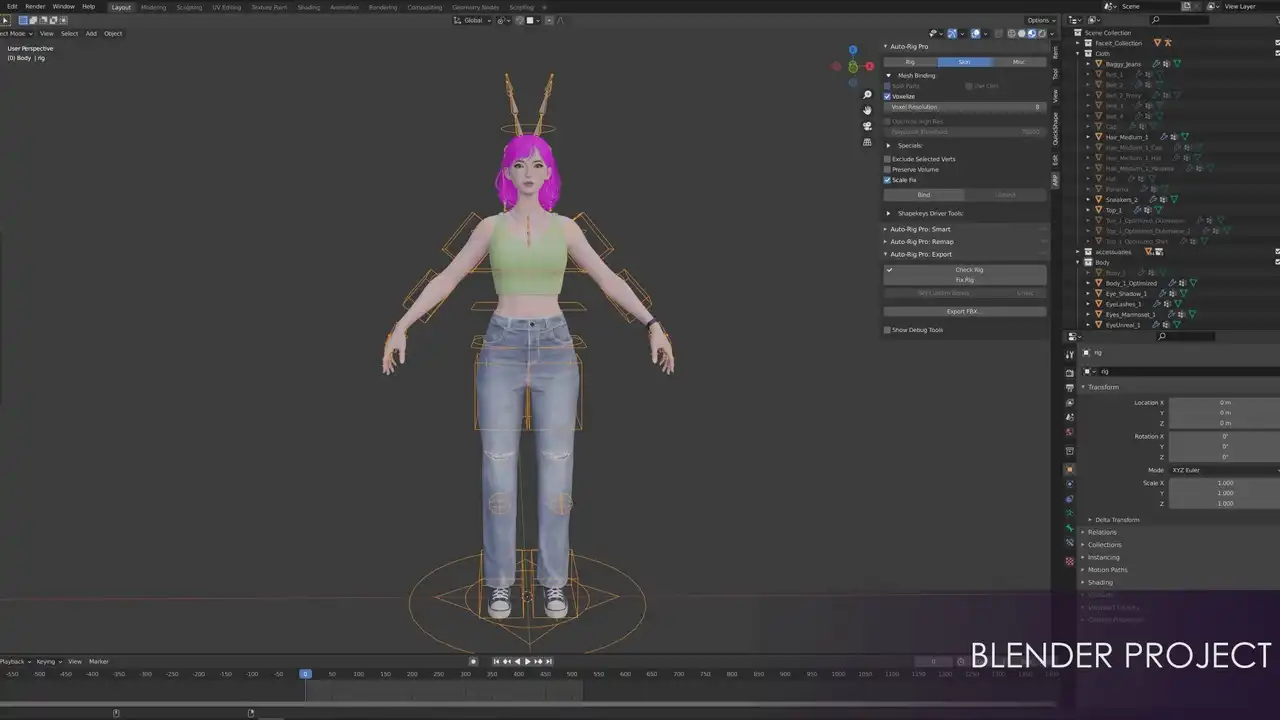This screenshot has width=1280, height=720.
Task: Select Baggy_Jeans in the outliner
Action: pyautogui.click(x=1123, y=64)
